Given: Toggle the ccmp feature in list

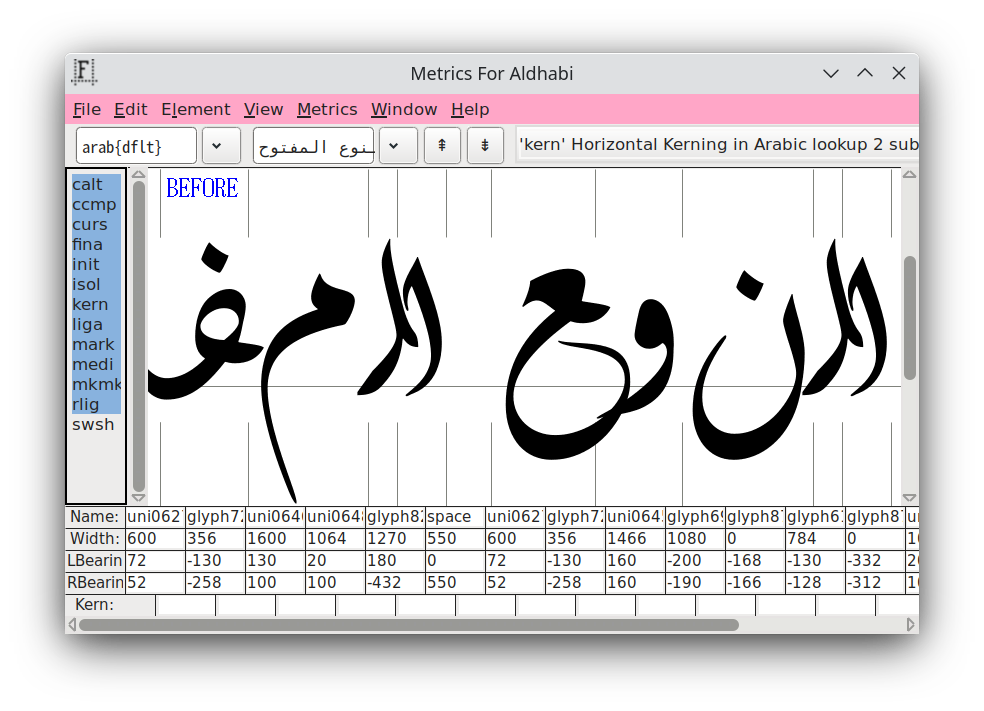Looking at the screenshot, I should [x=96, y=205].
